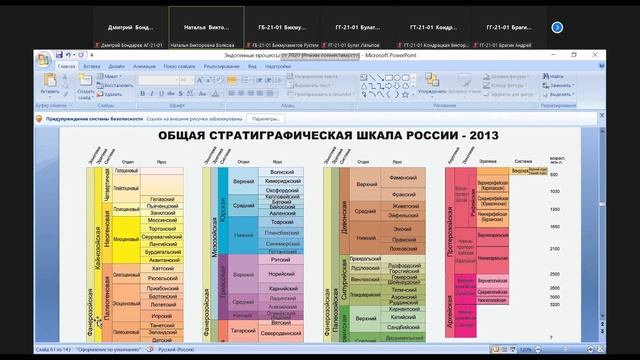Click the Format Painter brush icon
The height and width of the screenshot is (360, 640).
[65, 95]
